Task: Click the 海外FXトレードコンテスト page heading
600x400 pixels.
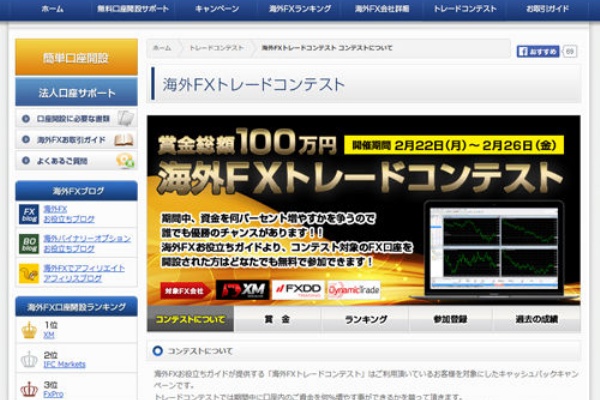Action: (x=254, y=85)
